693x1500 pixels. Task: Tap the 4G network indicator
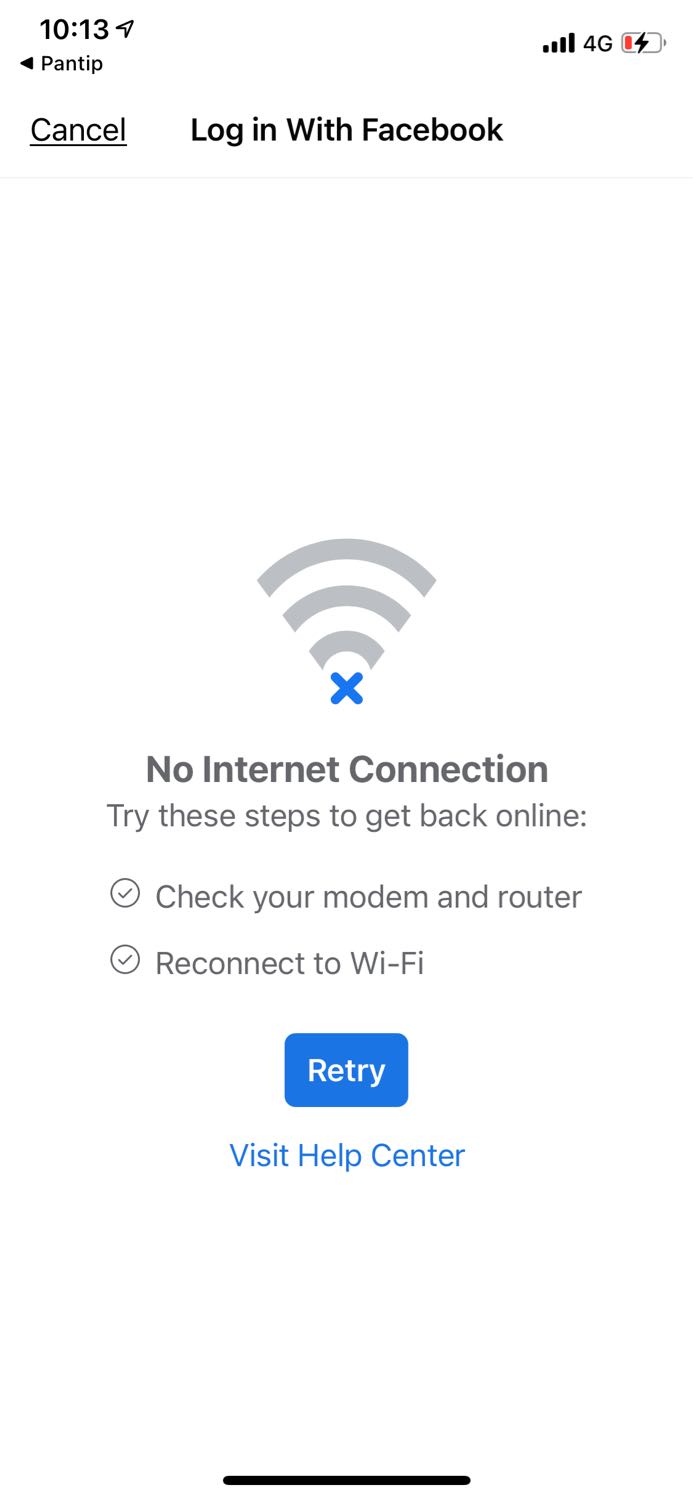point(598,43)
